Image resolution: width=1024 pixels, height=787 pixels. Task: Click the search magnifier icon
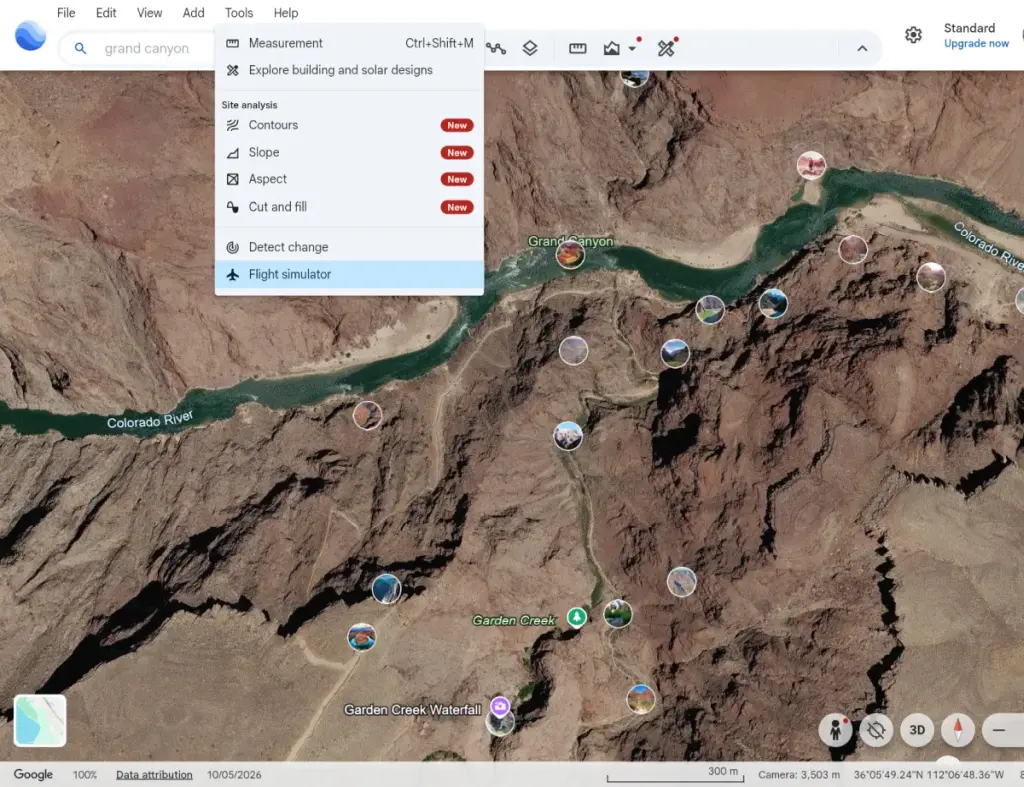[80, 48]
